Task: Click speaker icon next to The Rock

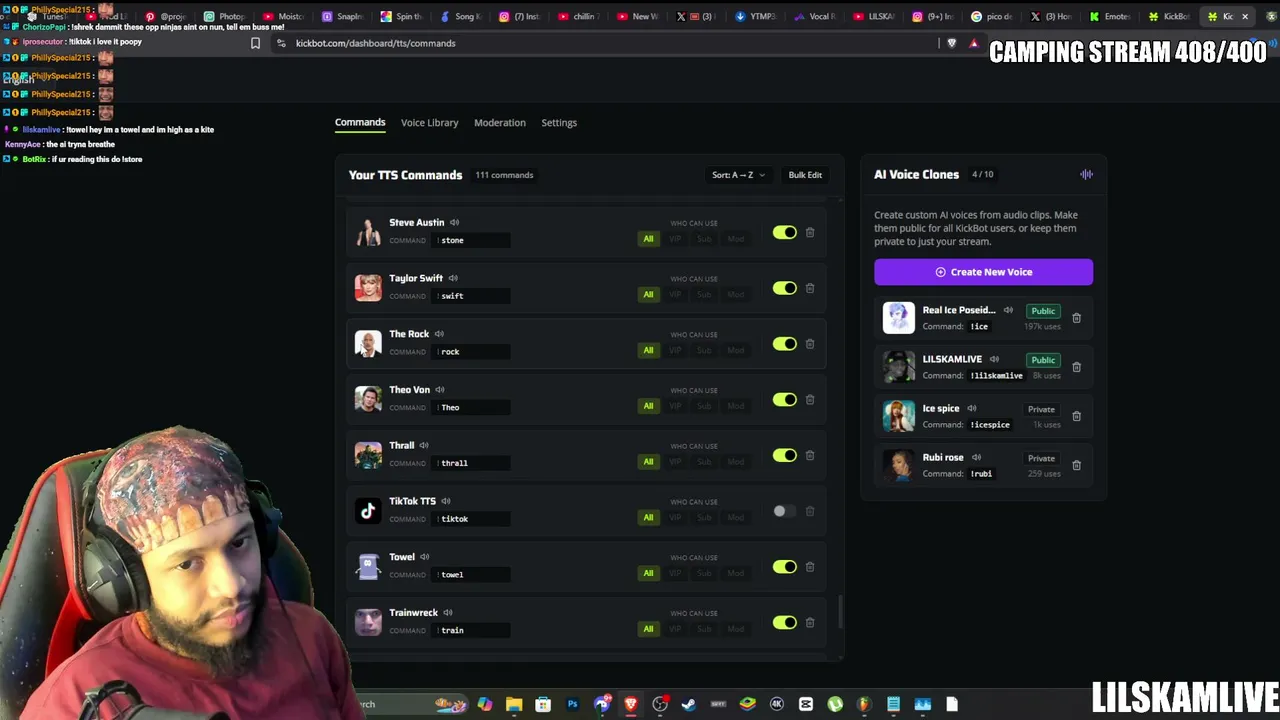Action: [439, 334]
